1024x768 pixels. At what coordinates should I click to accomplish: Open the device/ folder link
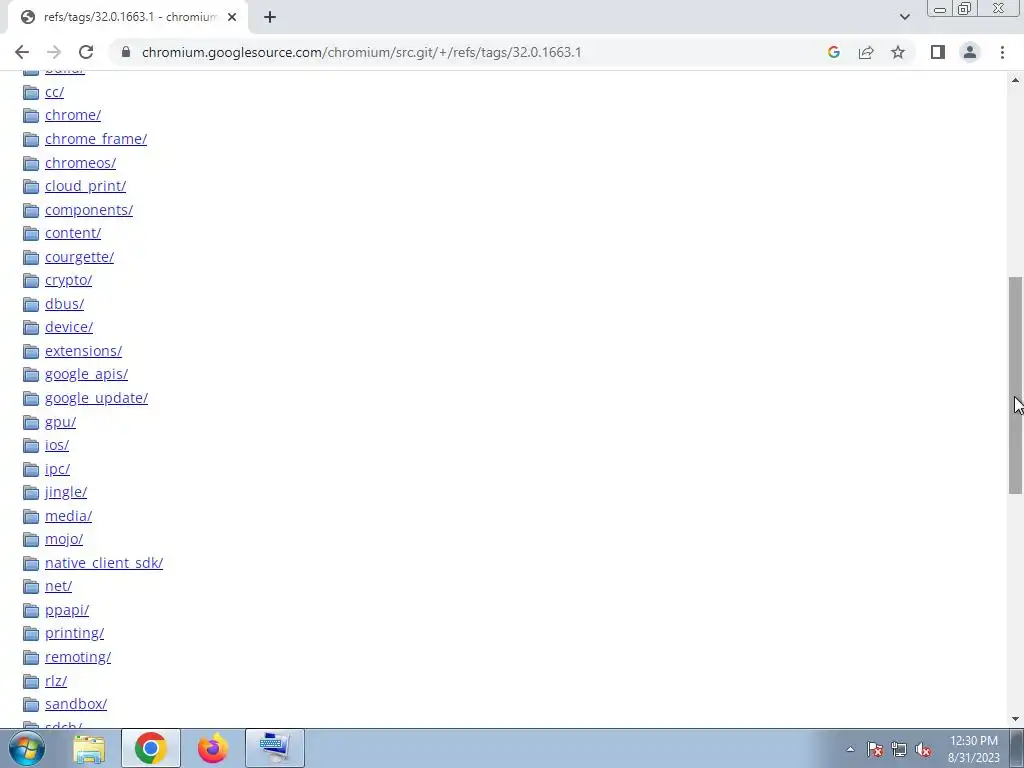[x=69, y=327]
